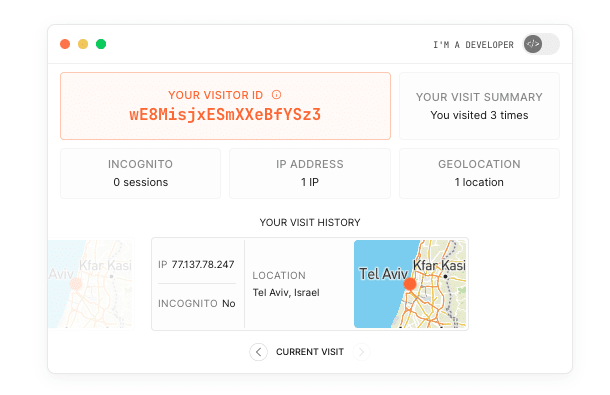Toggle the I'm a Developer switch
This screenshot has width=610, height=395.
point(541,44)
